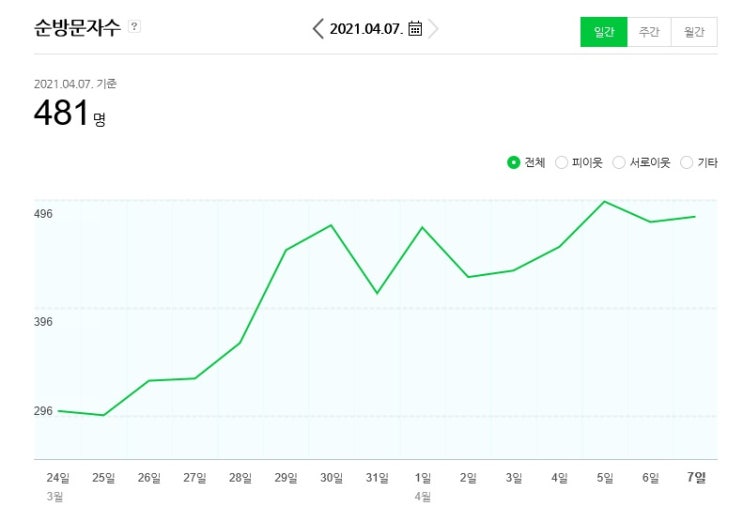
Task: Click the 296 y-axis value
Action: [x=43, y=410]
